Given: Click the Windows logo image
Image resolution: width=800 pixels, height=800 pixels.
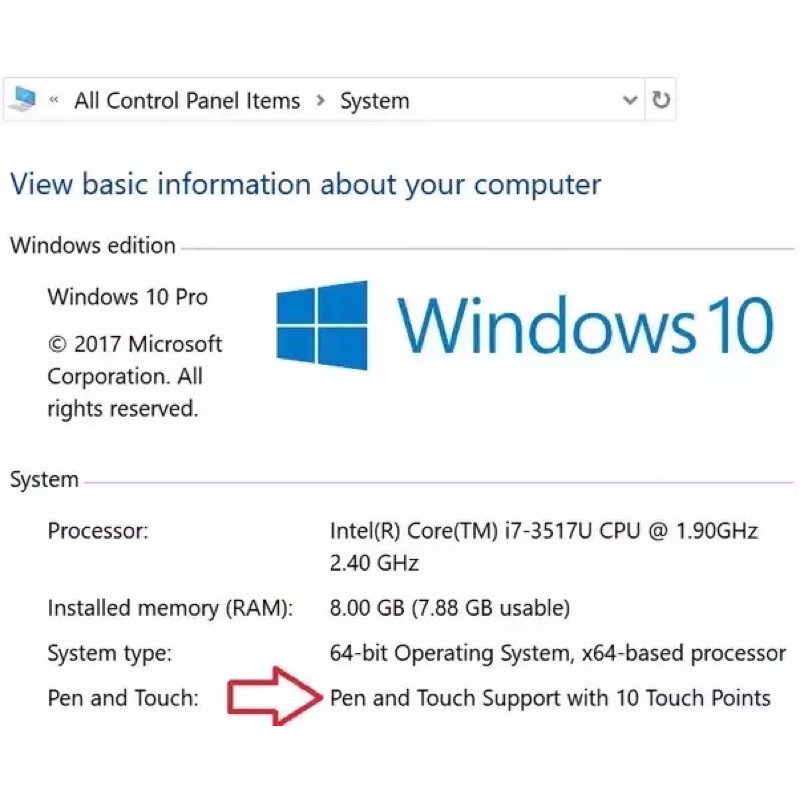Looking at the screenshot, I should (x=322, y=326).
